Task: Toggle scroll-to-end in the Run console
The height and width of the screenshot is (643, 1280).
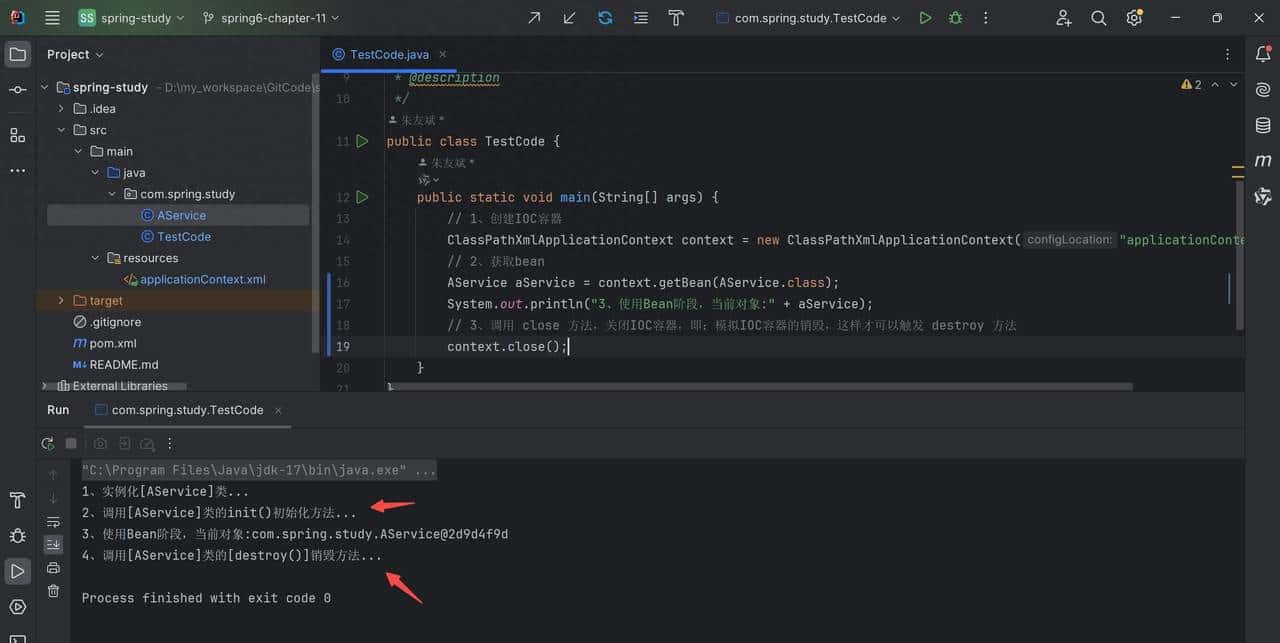Action: click(x=53, y=544)
